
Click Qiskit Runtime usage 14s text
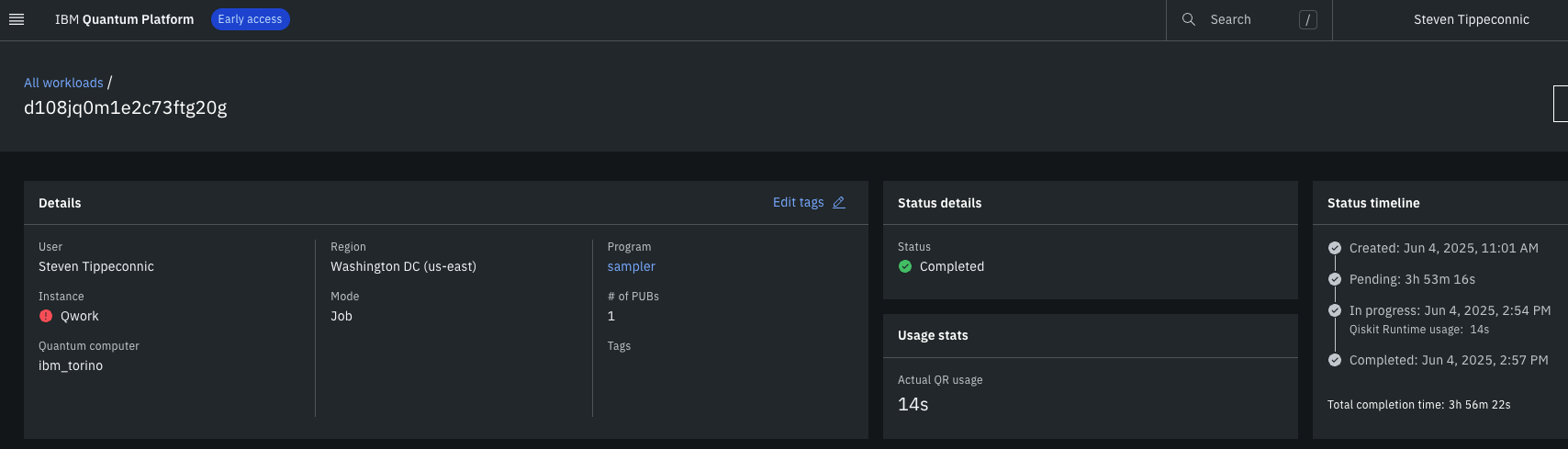(x=1419, y=330)
